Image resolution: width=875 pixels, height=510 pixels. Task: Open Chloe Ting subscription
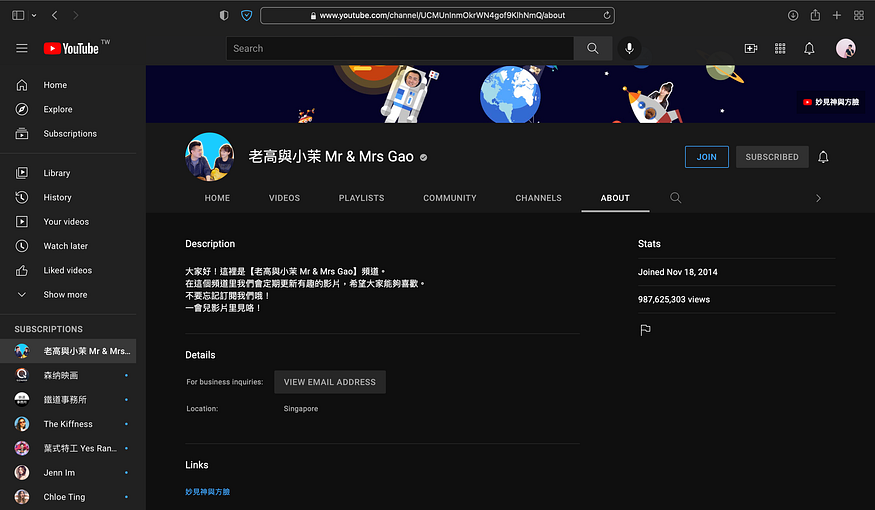(x=68, y=497)
